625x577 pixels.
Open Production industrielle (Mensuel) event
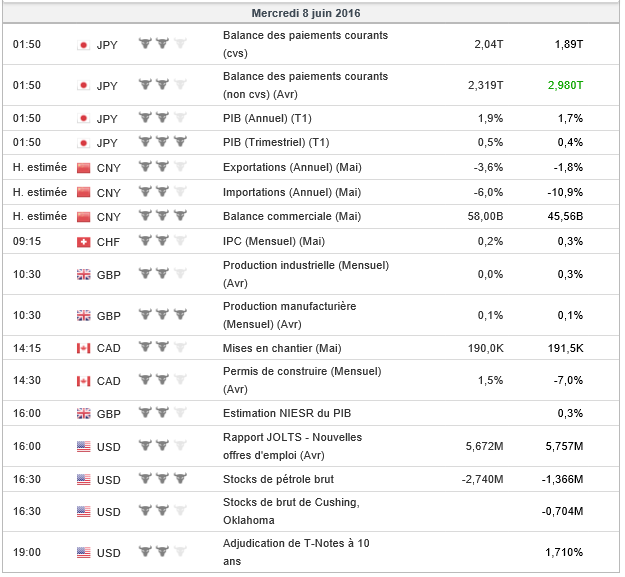pyautogui.click(x=306, y=274)
